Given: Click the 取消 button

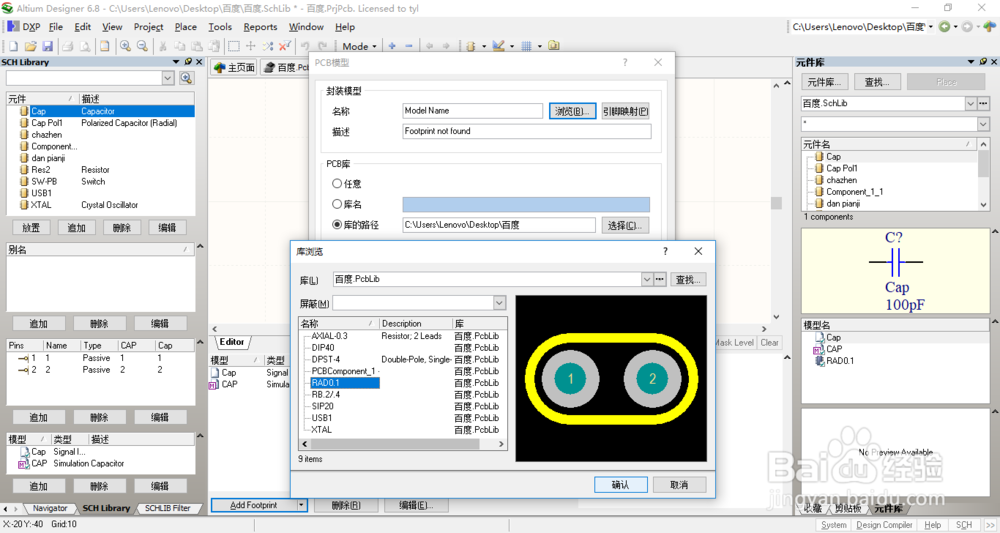Looking at the screenshot, I should click(679, 485).
